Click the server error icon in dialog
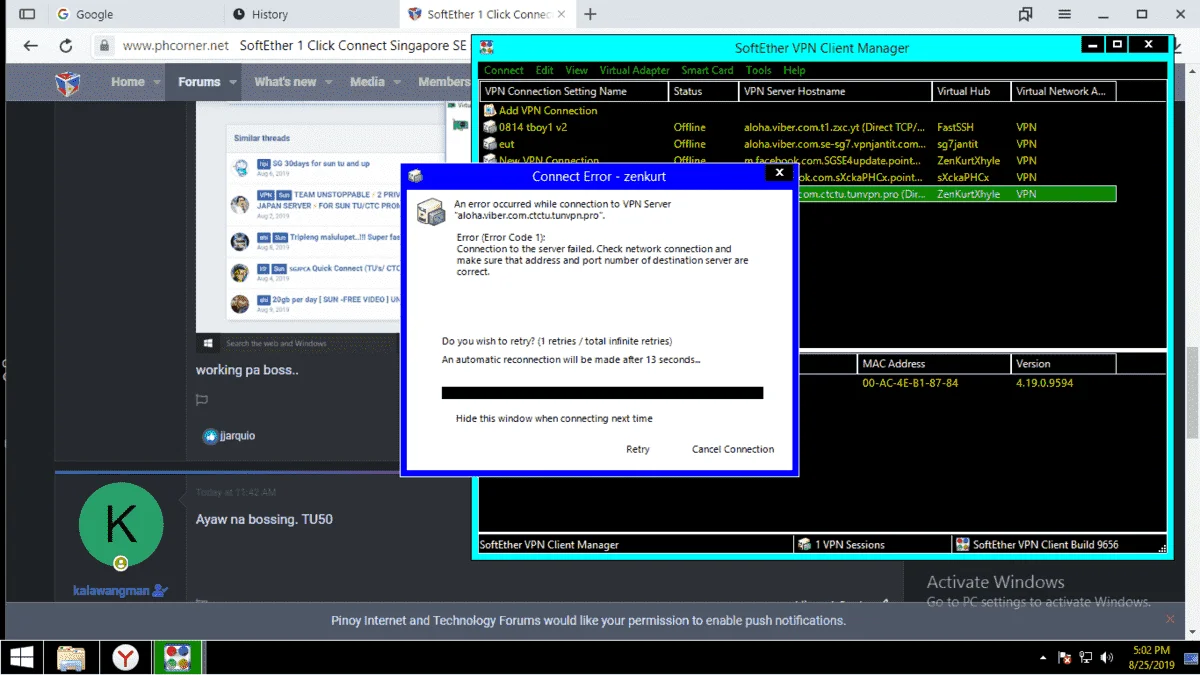This screenshot has height=675, width=1200. pos(431,210)
